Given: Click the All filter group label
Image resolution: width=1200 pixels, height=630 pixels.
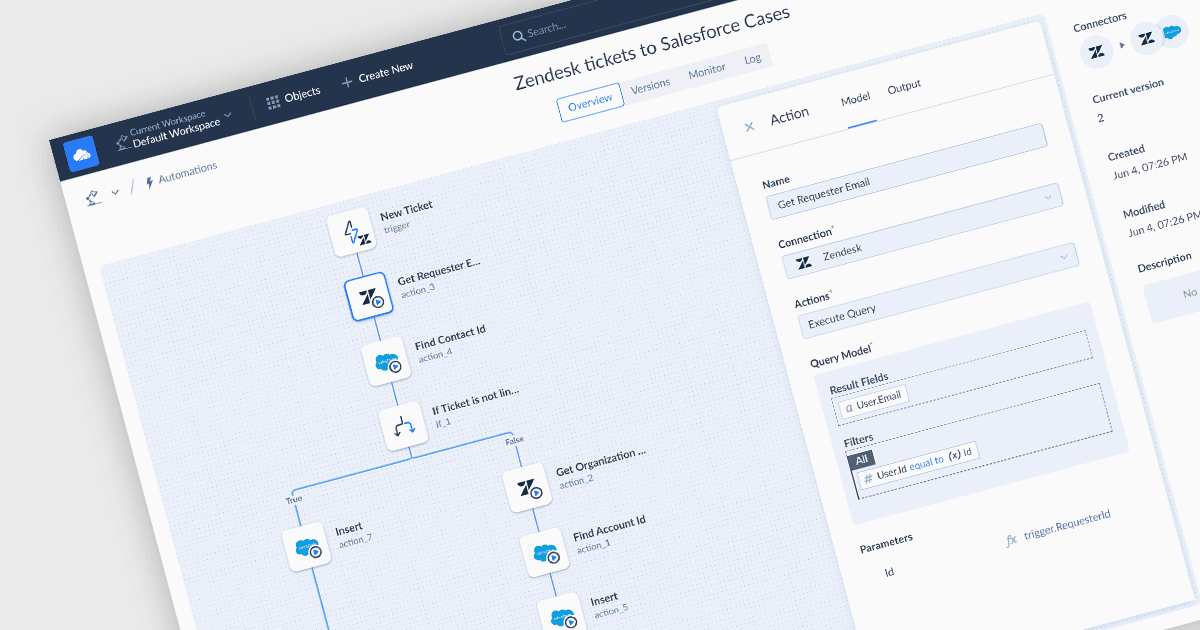Looking at the screenshot, I should pos(861,461).
